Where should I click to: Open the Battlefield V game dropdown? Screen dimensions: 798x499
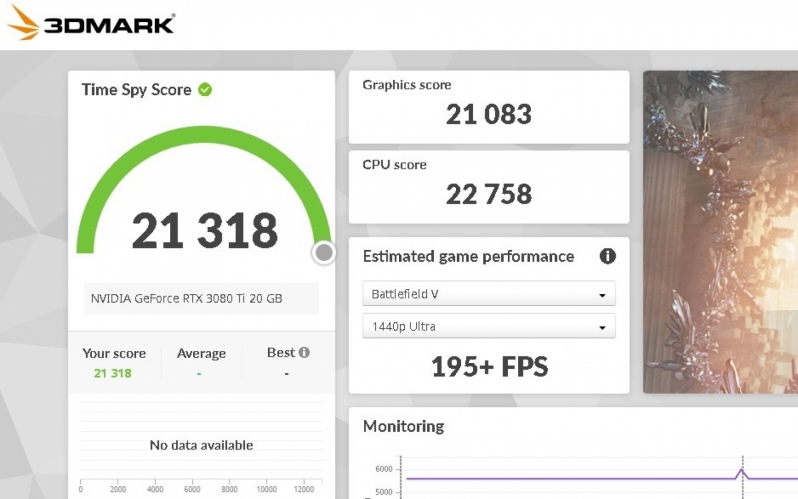489,294
